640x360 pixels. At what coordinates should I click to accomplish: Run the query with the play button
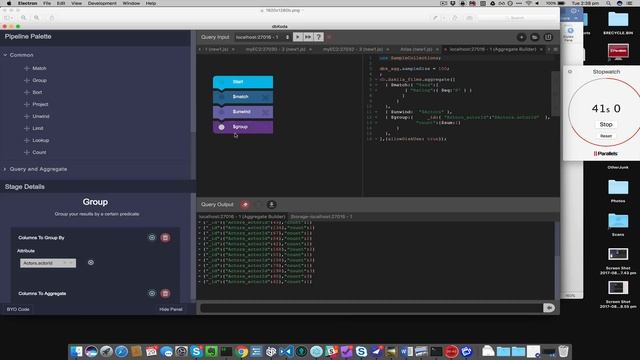(x=298, y=37)
